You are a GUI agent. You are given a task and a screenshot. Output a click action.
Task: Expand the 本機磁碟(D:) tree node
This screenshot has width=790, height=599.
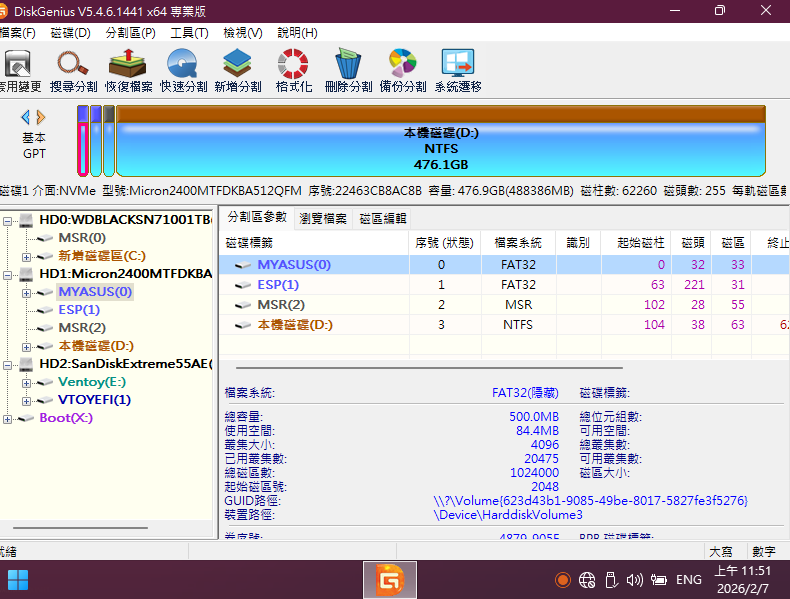(26, 347)
